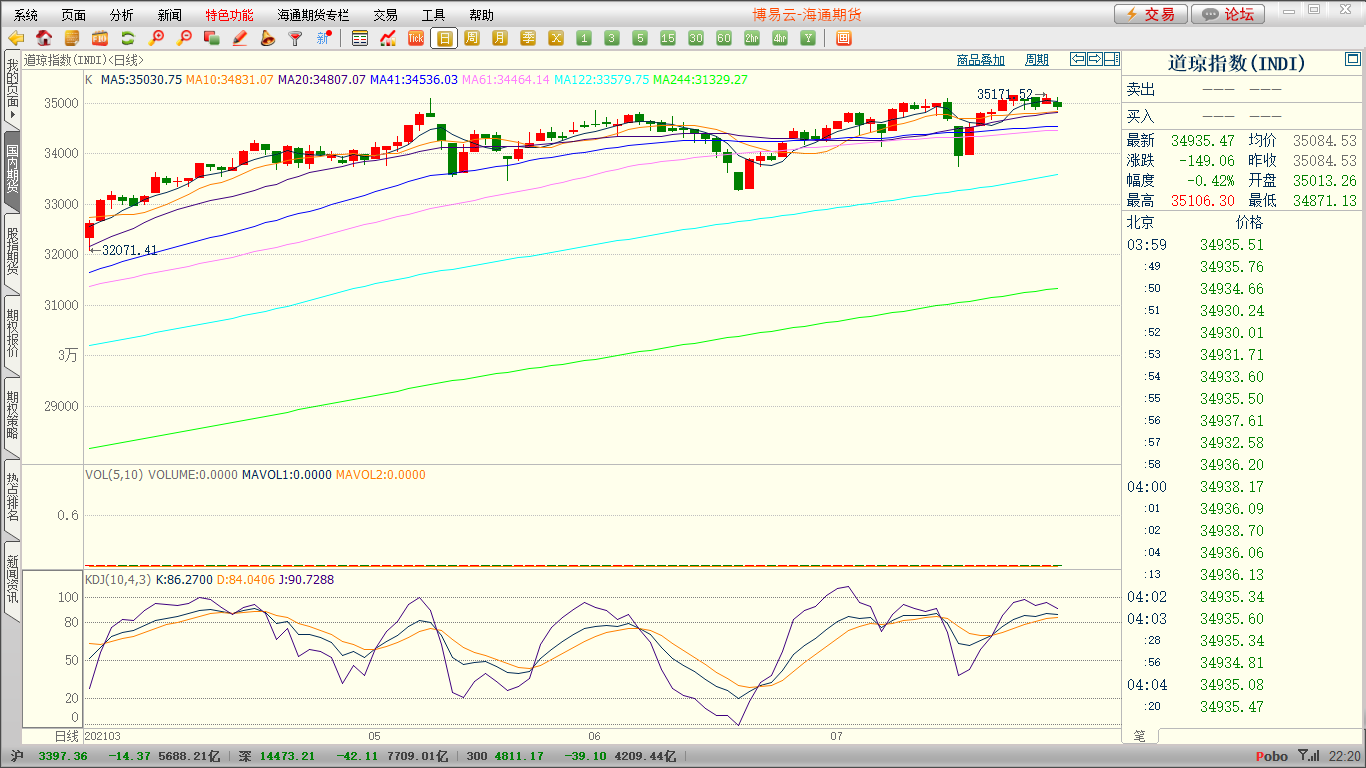1366x768 pixels.
Task: Open the 海通期货专栏 menu
Action: pyautogui.click(x=313, y=15)
